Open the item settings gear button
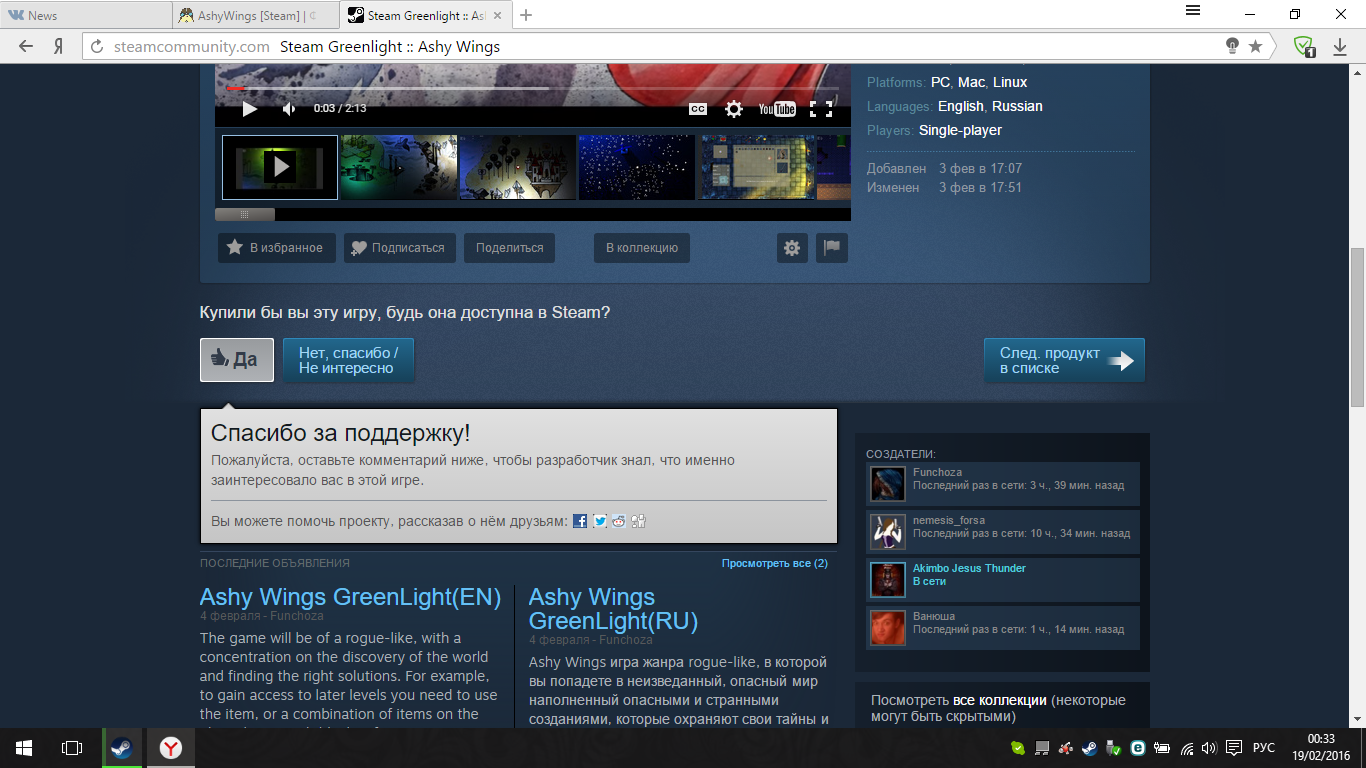The height and width of the screenshot is (768, 1366). (792, 248)
